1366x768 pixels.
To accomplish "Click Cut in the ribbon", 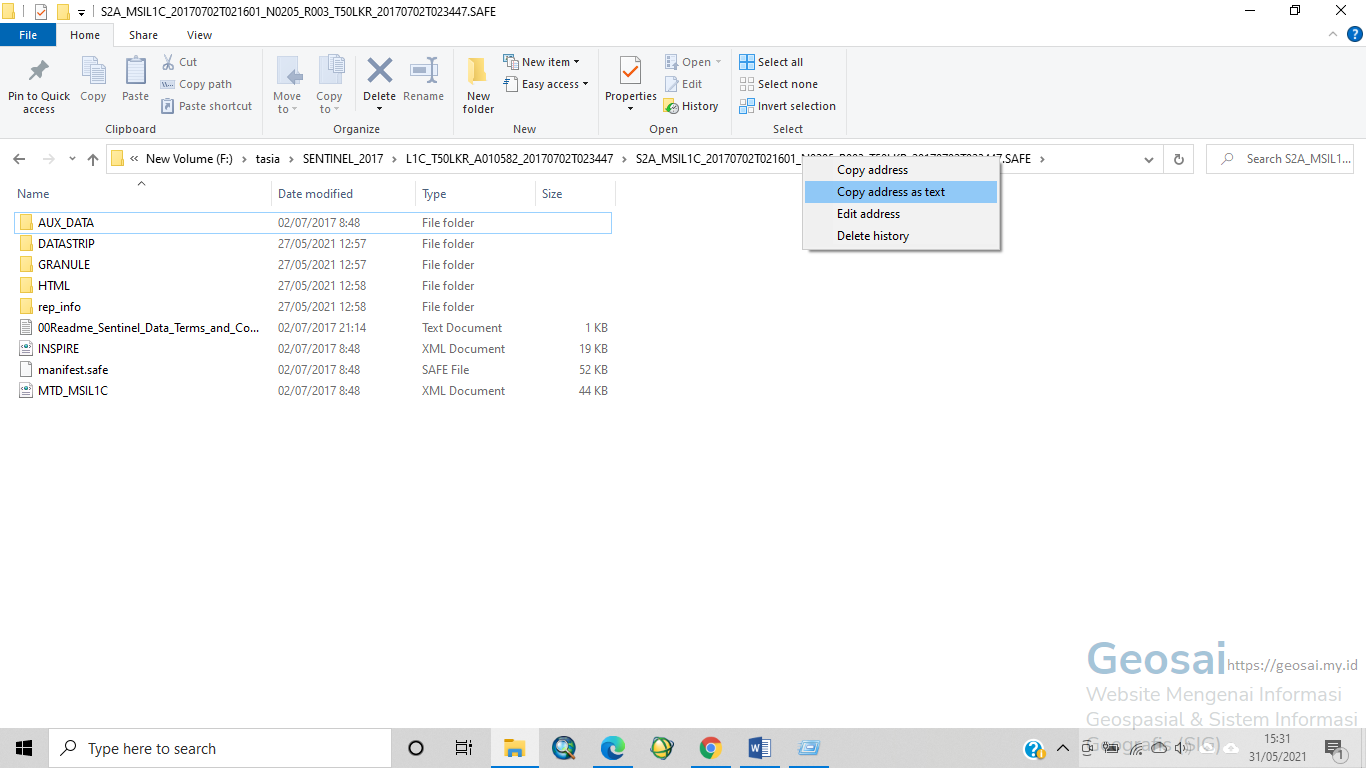I will (x=180, y=62).
